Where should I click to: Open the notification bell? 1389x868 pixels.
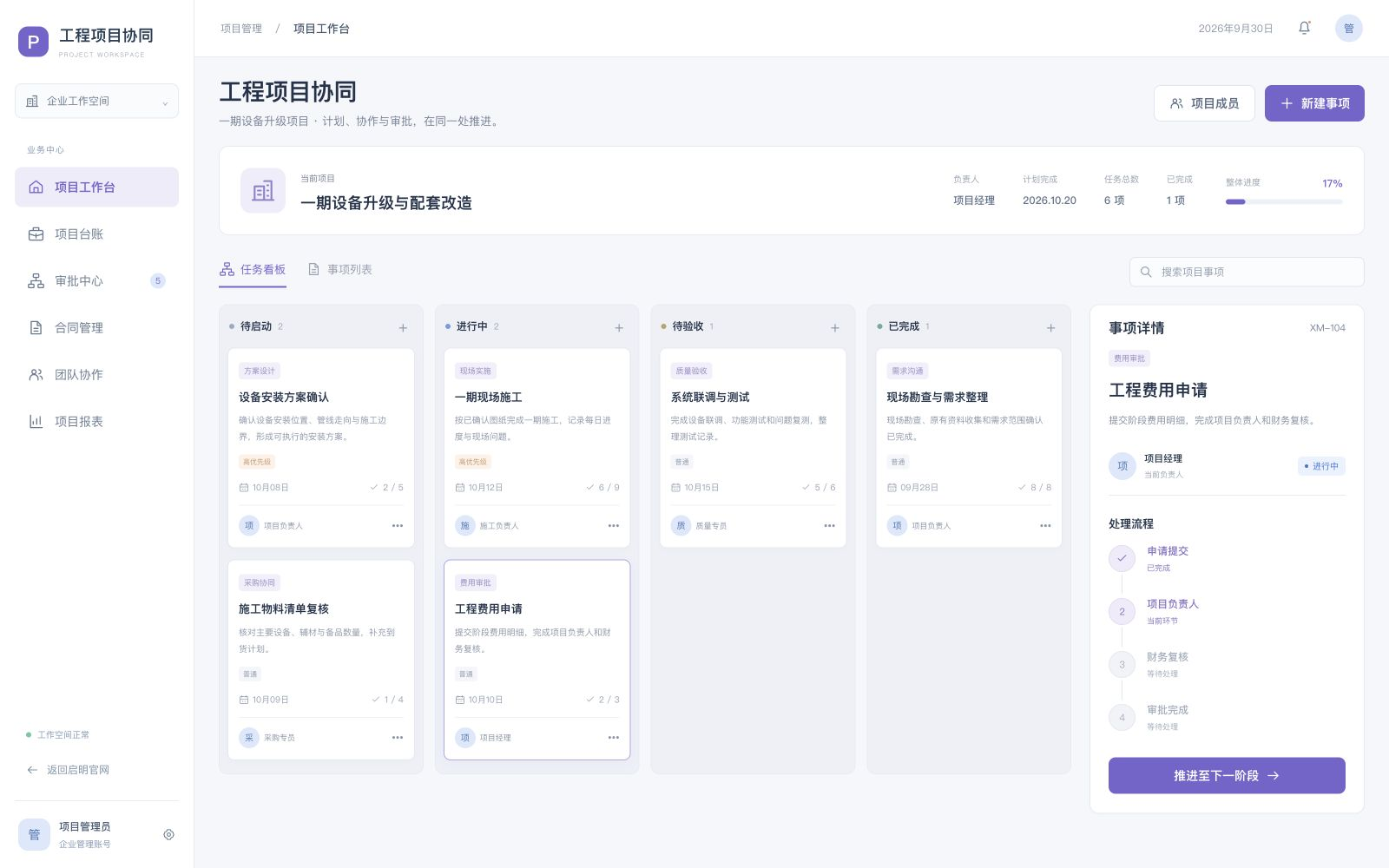point(1304,28)
